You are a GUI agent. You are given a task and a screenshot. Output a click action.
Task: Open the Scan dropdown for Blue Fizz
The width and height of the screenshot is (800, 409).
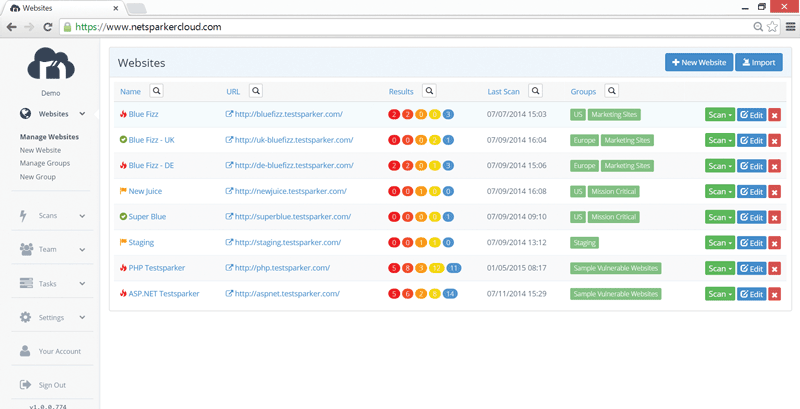tap(720, 115)
